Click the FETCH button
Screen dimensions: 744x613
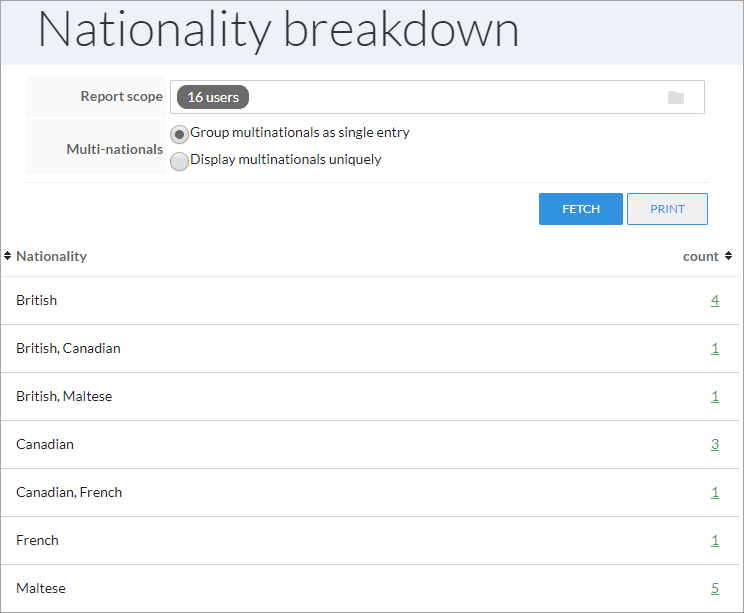click(581, 209)
